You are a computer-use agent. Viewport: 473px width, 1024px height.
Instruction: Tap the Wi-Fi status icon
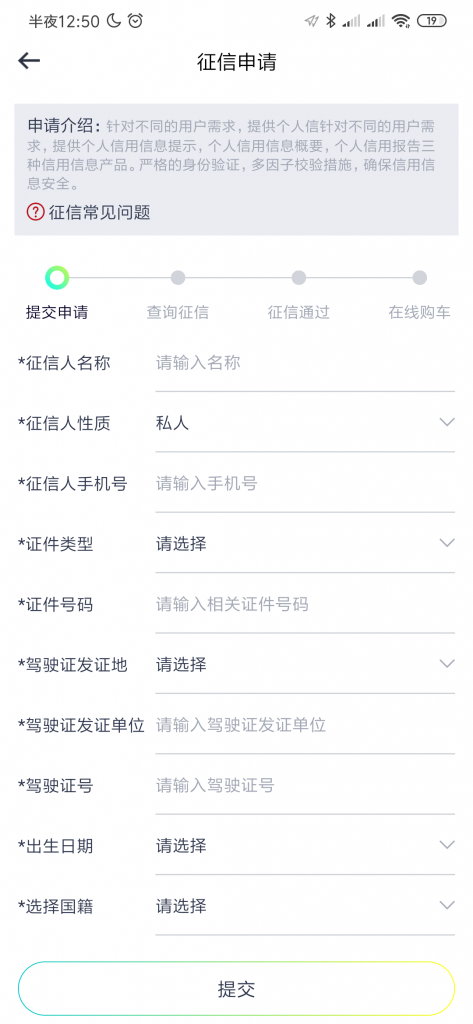(400, 21)
